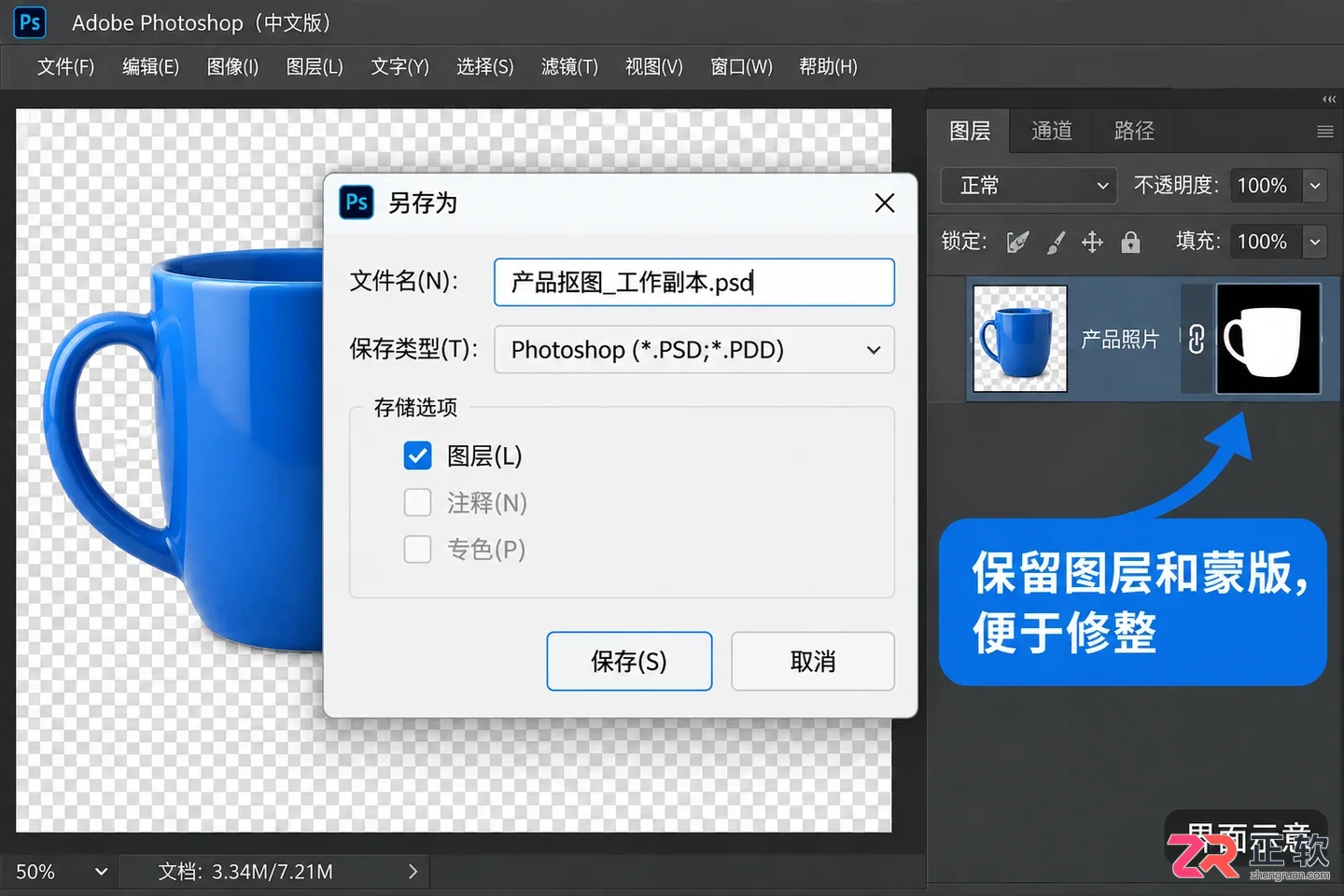
Task: Click the layer mask link chain icon
Action: 1197,339
